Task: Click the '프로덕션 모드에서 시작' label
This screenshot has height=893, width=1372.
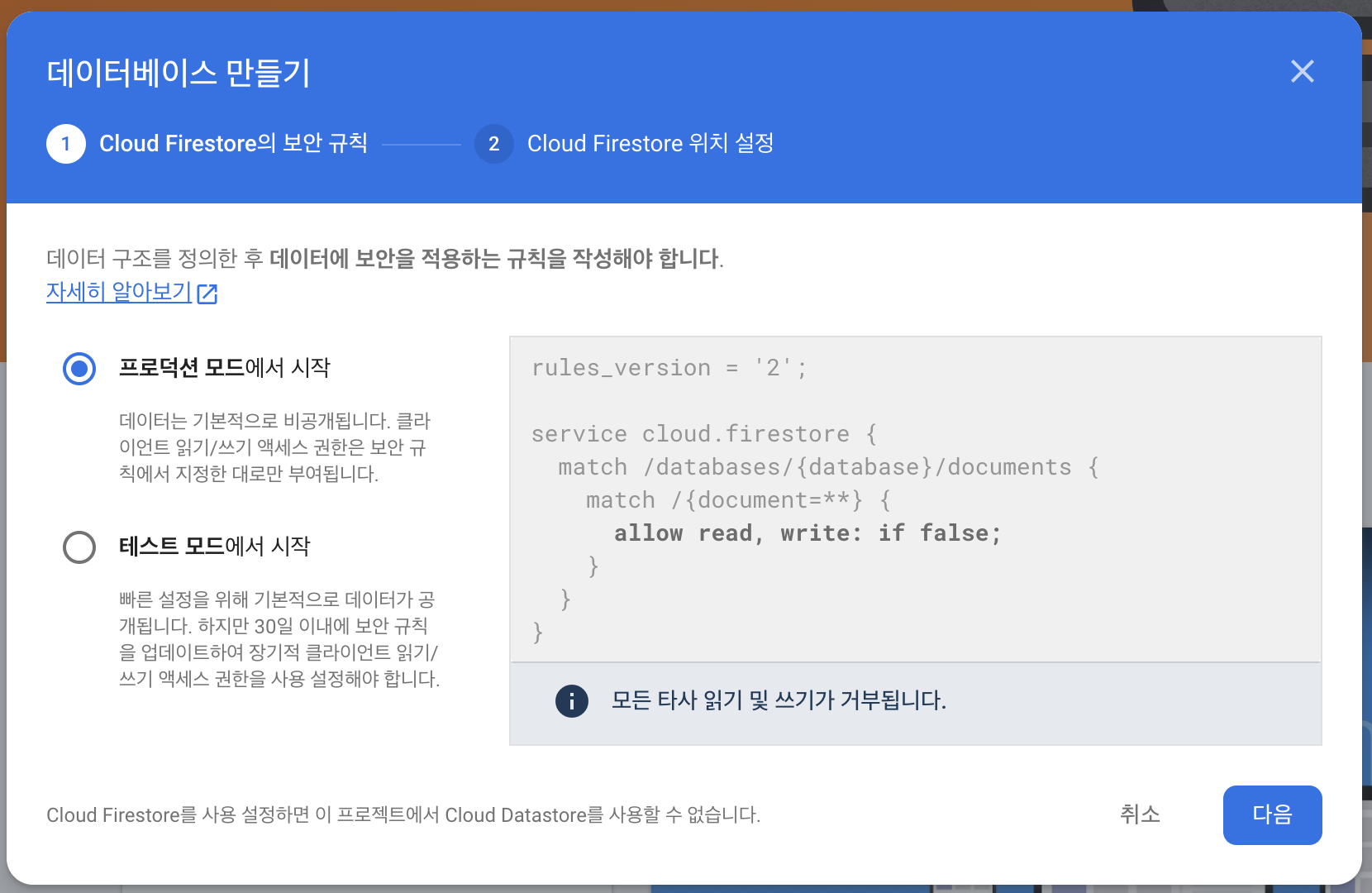Action: (x=225, y=367)
